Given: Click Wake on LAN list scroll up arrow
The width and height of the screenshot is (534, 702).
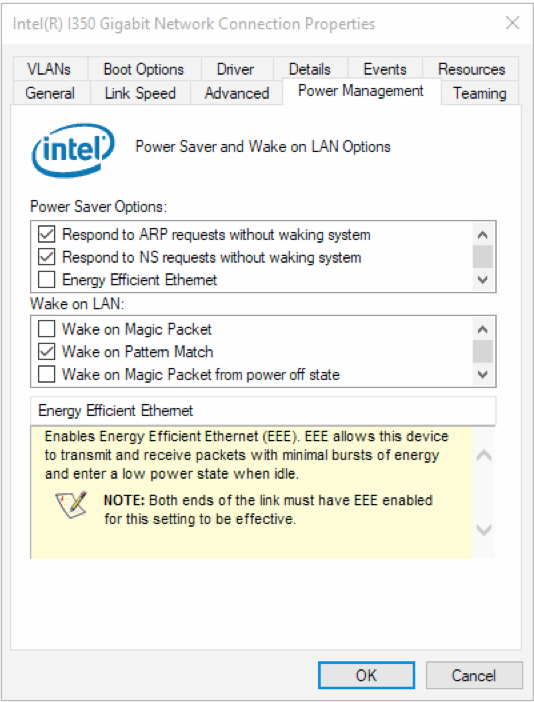Looking at the screenshot, I should point(483,330).
